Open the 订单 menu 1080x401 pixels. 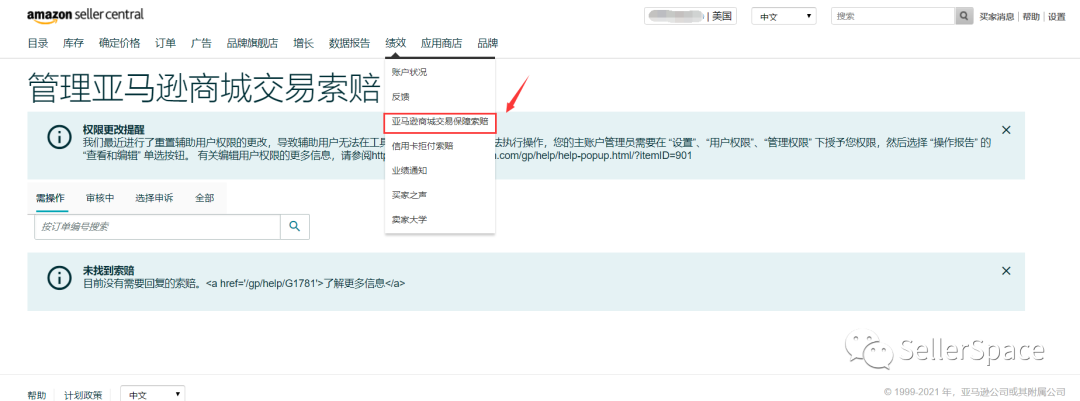165,43
